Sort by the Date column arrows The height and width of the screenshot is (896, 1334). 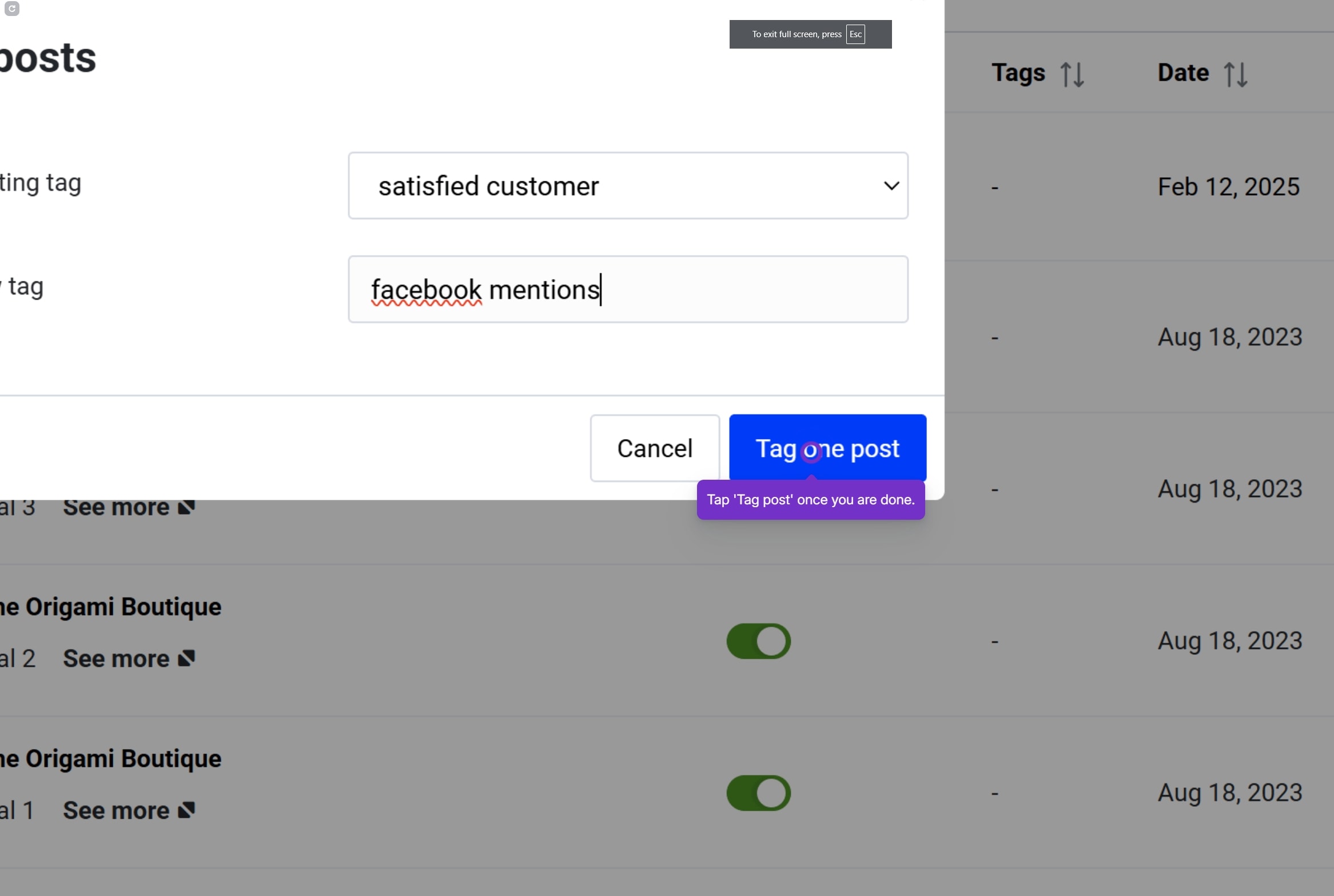coord(1236,74)
